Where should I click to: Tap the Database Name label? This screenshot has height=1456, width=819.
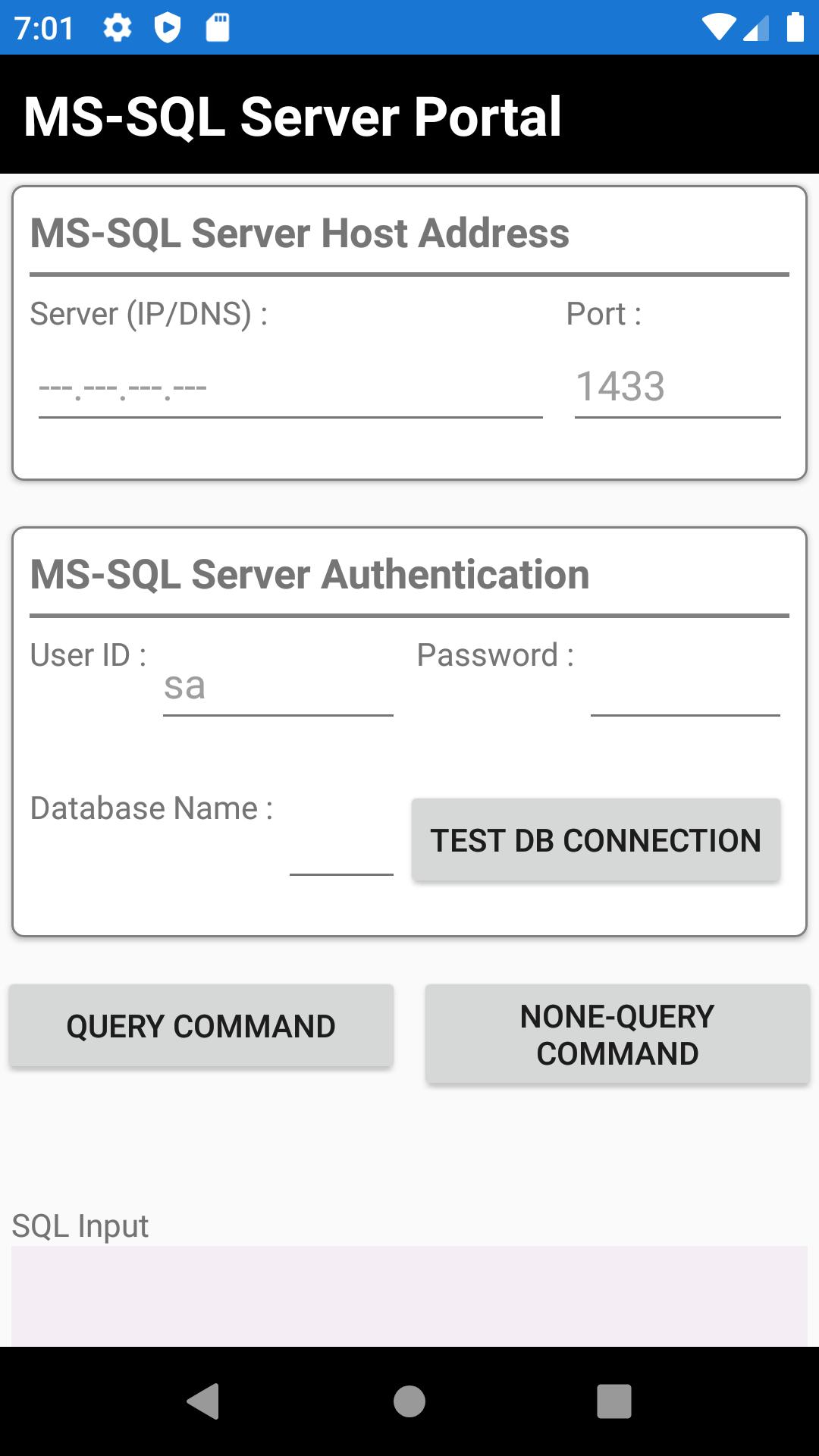[152, 808]
